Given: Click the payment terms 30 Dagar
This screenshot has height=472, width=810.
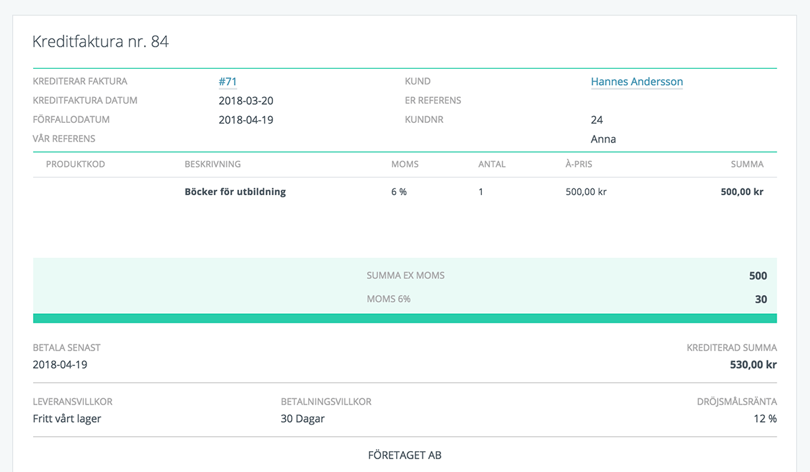Looking at the screenshot, I should [302, 419].
